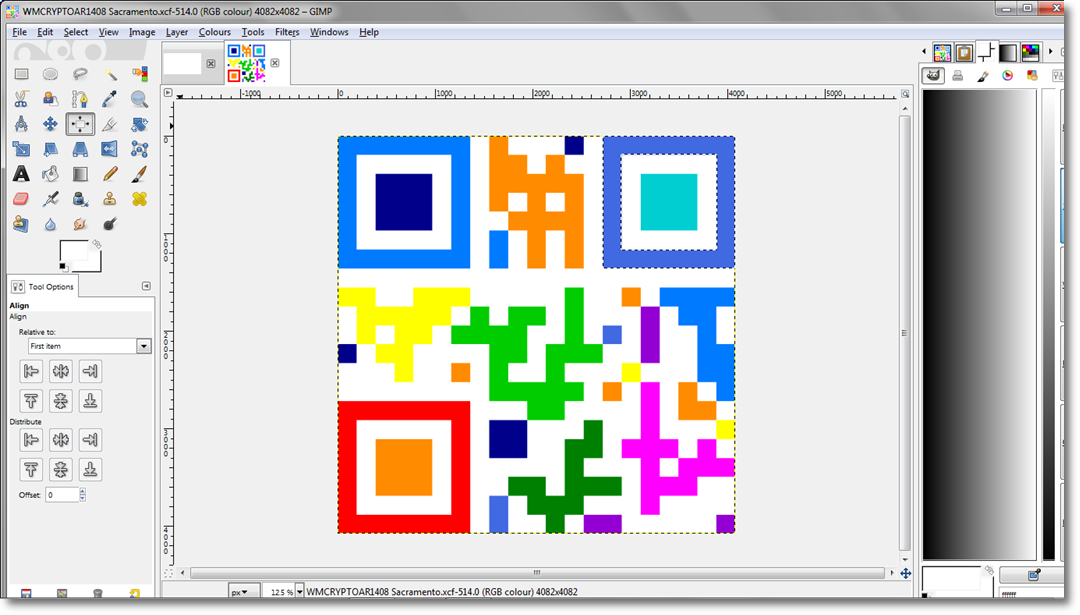Open the image menu at ruler corner
This screenshot has width=1080, height=615.
click(x=168, y=92)
